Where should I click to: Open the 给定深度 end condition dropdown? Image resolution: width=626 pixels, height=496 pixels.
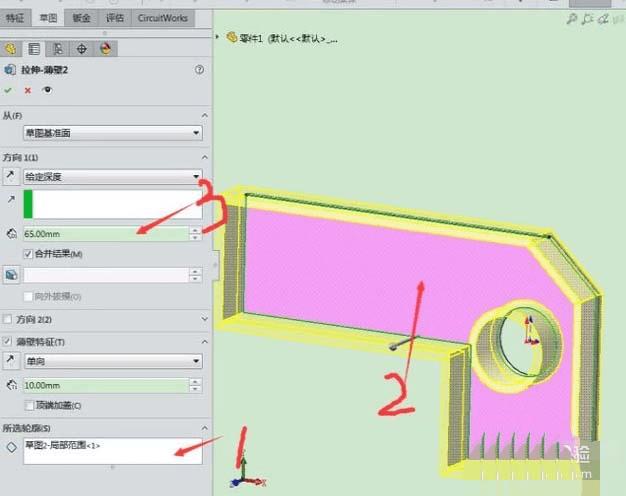pos(113,177)
